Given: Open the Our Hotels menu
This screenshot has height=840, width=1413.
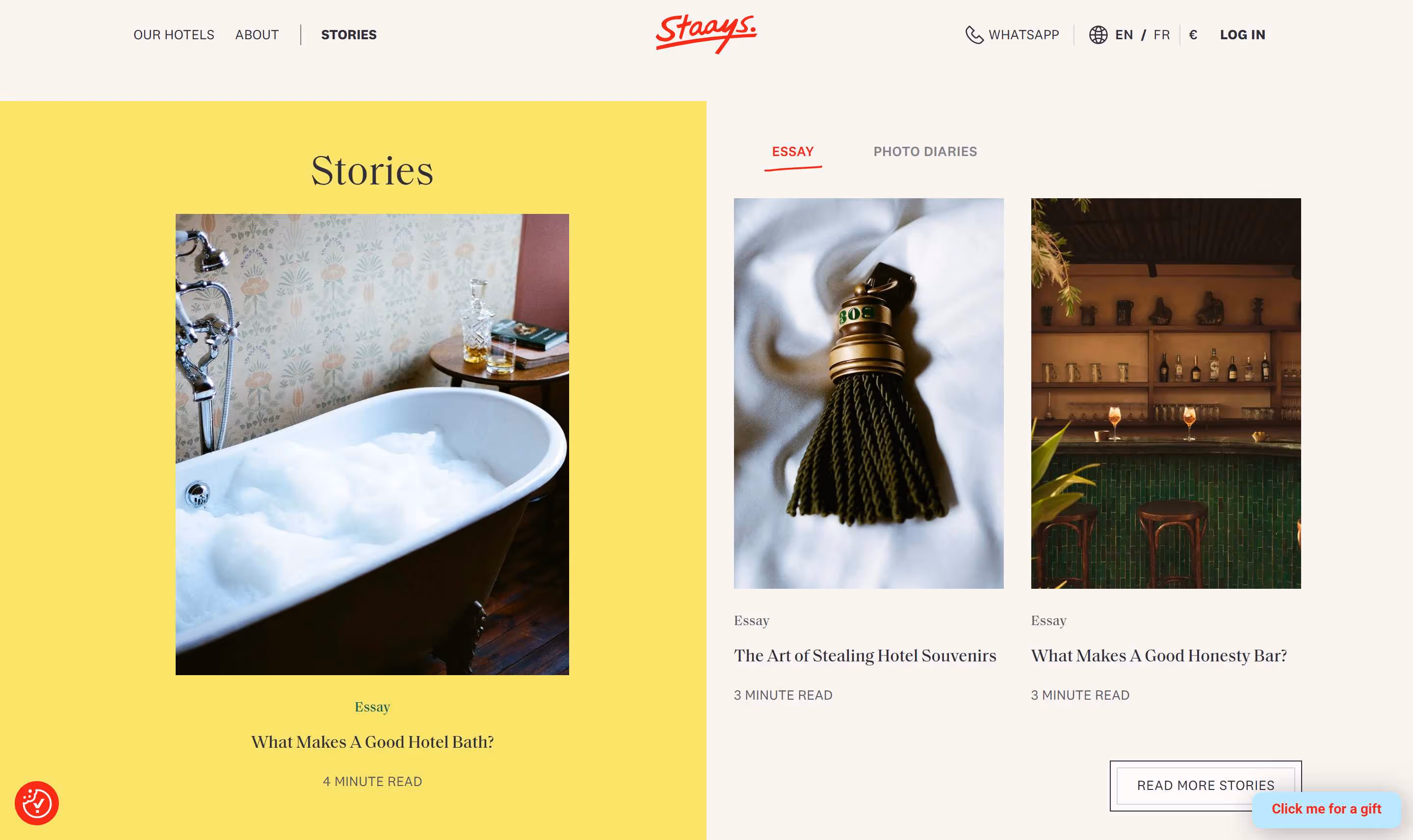Looking at the screenshot, I should coord(174,35).
